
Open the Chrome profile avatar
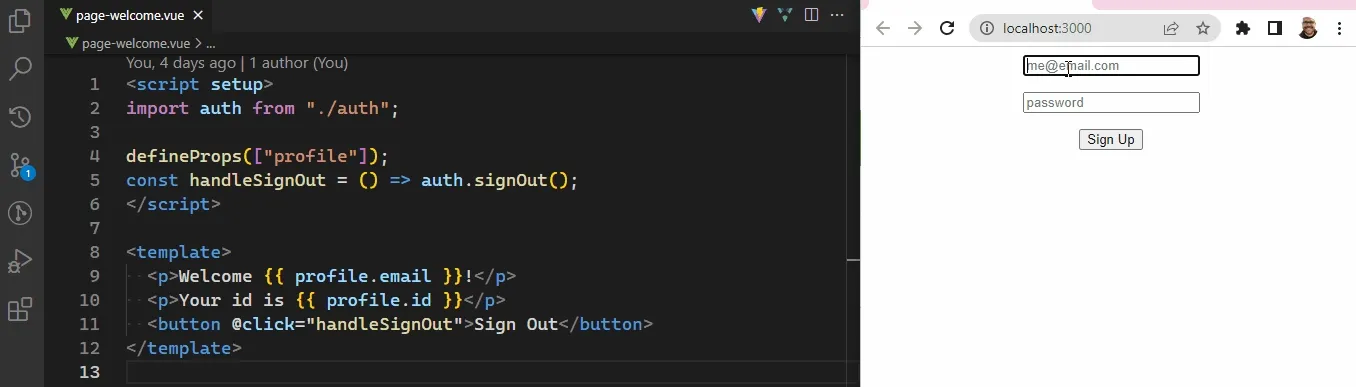(x=1308, y=28)
